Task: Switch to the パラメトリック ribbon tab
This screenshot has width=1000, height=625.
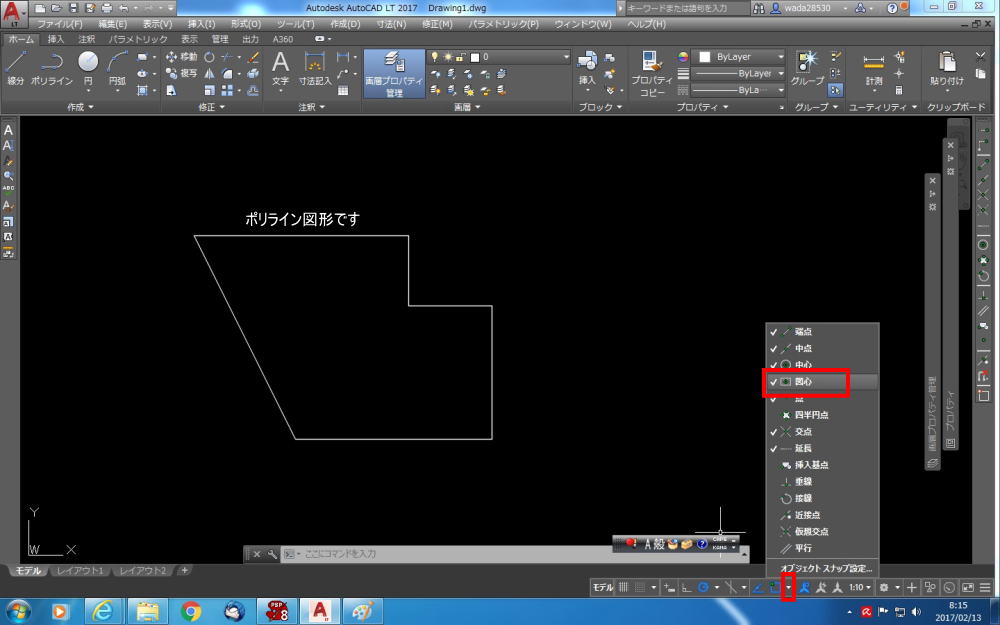Action: (x=138, y=39)
